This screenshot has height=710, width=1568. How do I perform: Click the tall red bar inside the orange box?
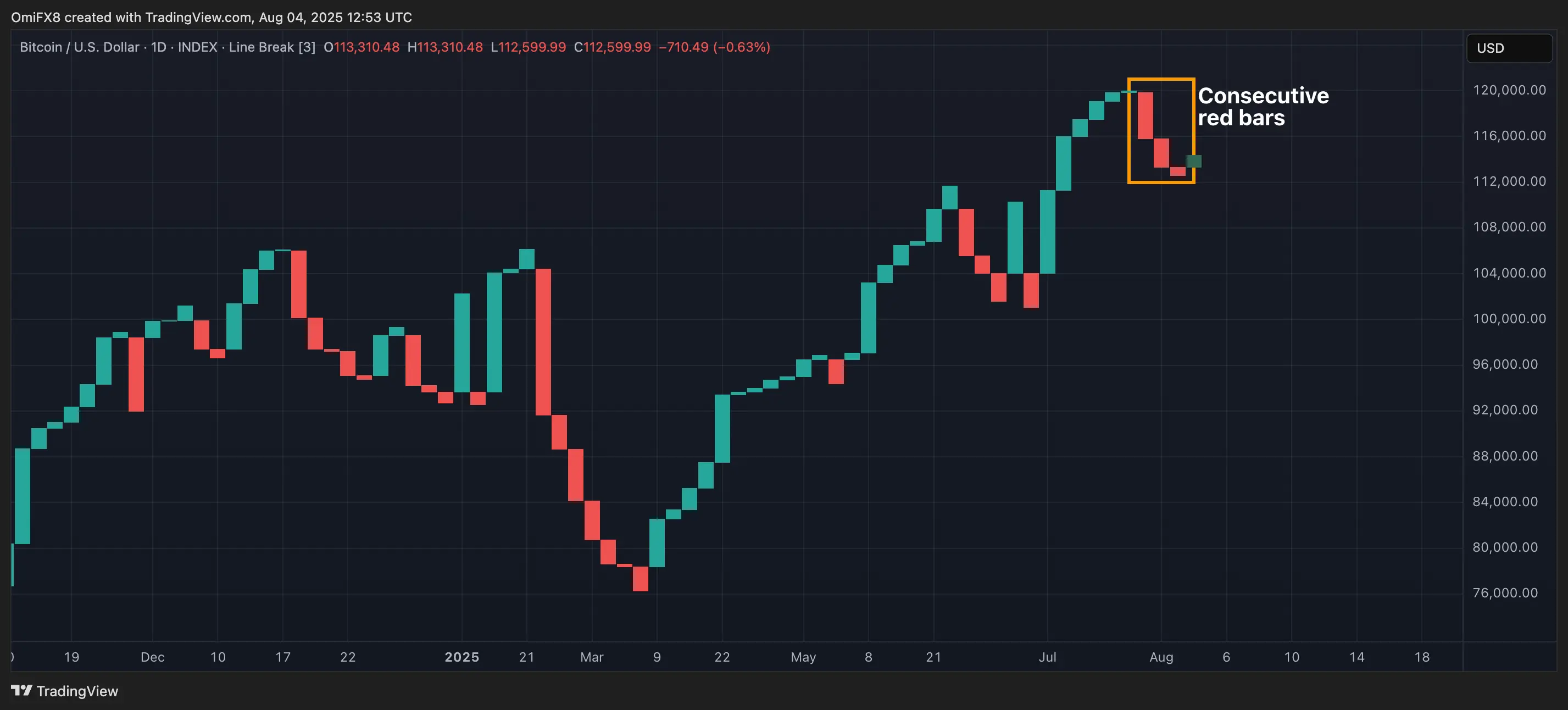coord(1147,116)
